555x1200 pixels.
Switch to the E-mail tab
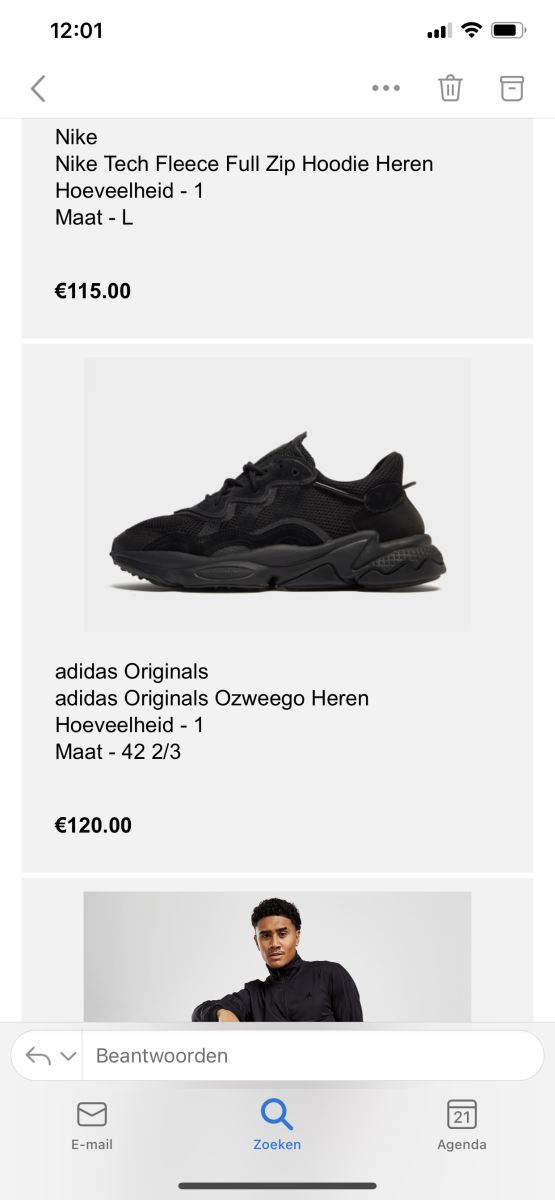coord(92,1125)
